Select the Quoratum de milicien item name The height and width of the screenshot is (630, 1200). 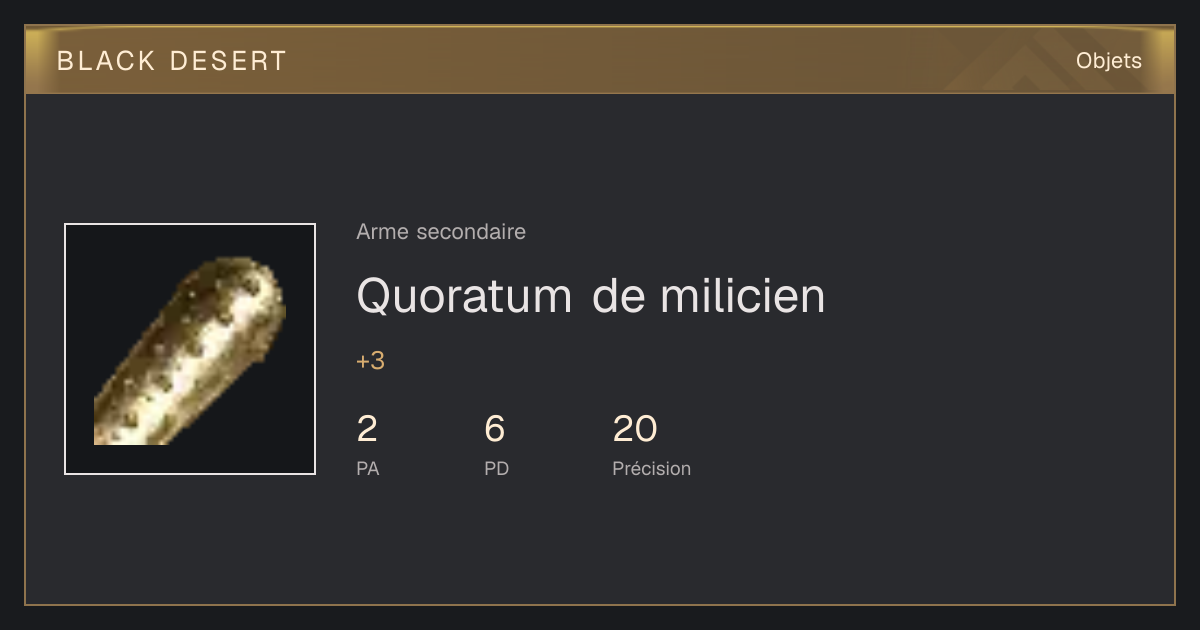[591, 296]
